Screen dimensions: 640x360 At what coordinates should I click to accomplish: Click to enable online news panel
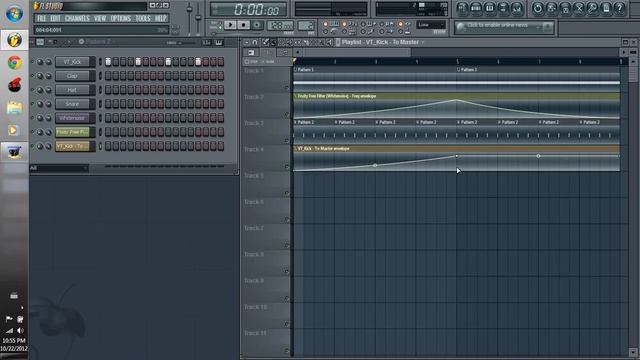point(504,27)
